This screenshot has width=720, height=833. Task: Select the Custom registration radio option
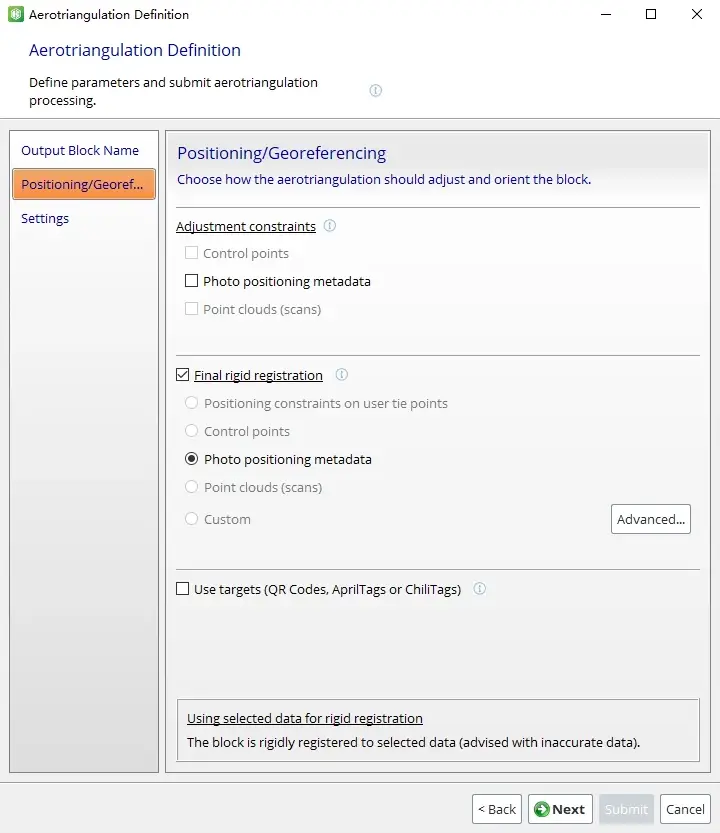(x=191, y=519)
